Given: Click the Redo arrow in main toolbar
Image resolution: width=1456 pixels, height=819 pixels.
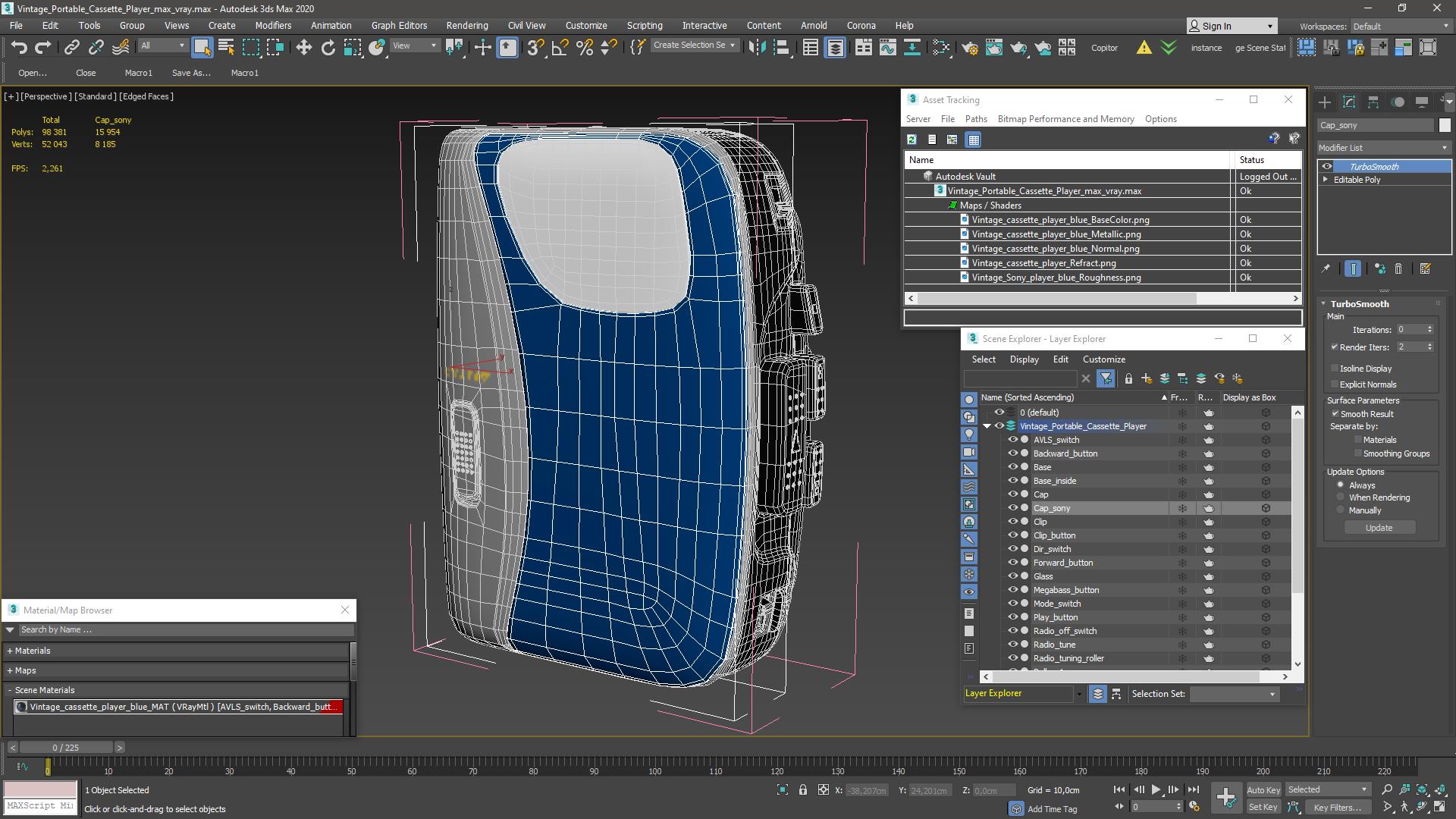Looking at the screenshot, I should coord(43,47).
